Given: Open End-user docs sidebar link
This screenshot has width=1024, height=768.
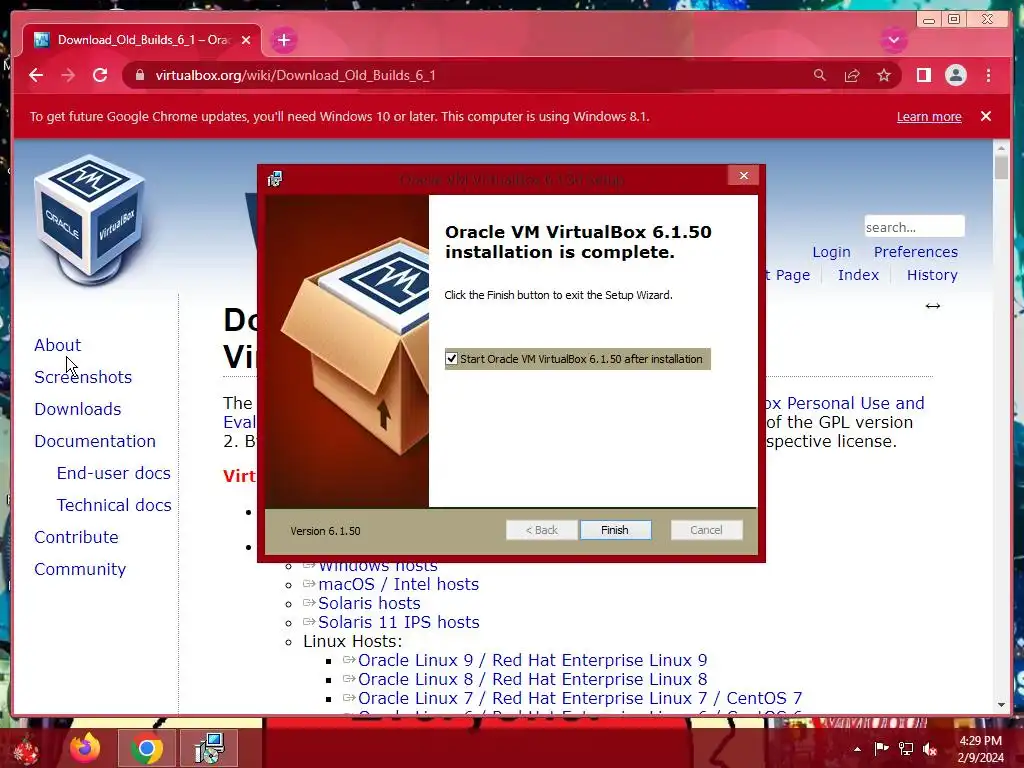Looking at the screenshot, I should click(114, 473).
